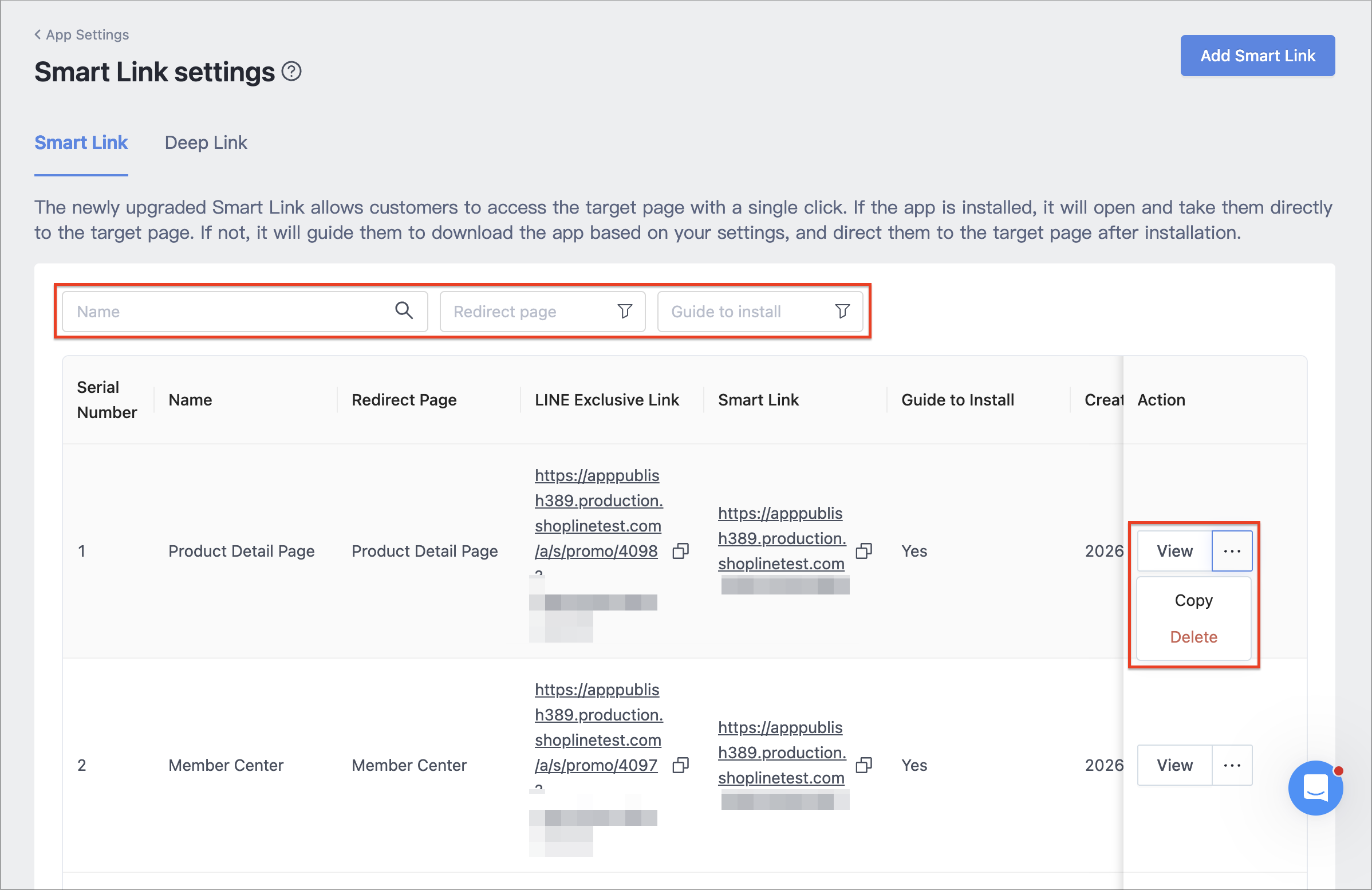Copy LINE Exclusive Link for Member Center
This screenshot has height=890, width=1372.
tap(681, 765)
